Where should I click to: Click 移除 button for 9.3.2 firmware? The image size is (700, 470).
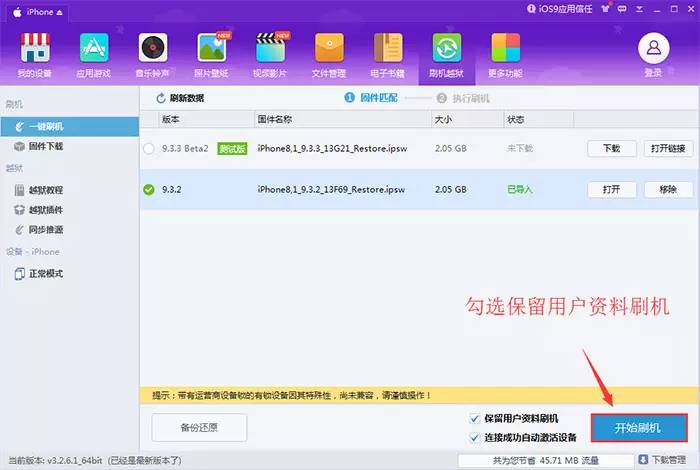coord(668,190)
